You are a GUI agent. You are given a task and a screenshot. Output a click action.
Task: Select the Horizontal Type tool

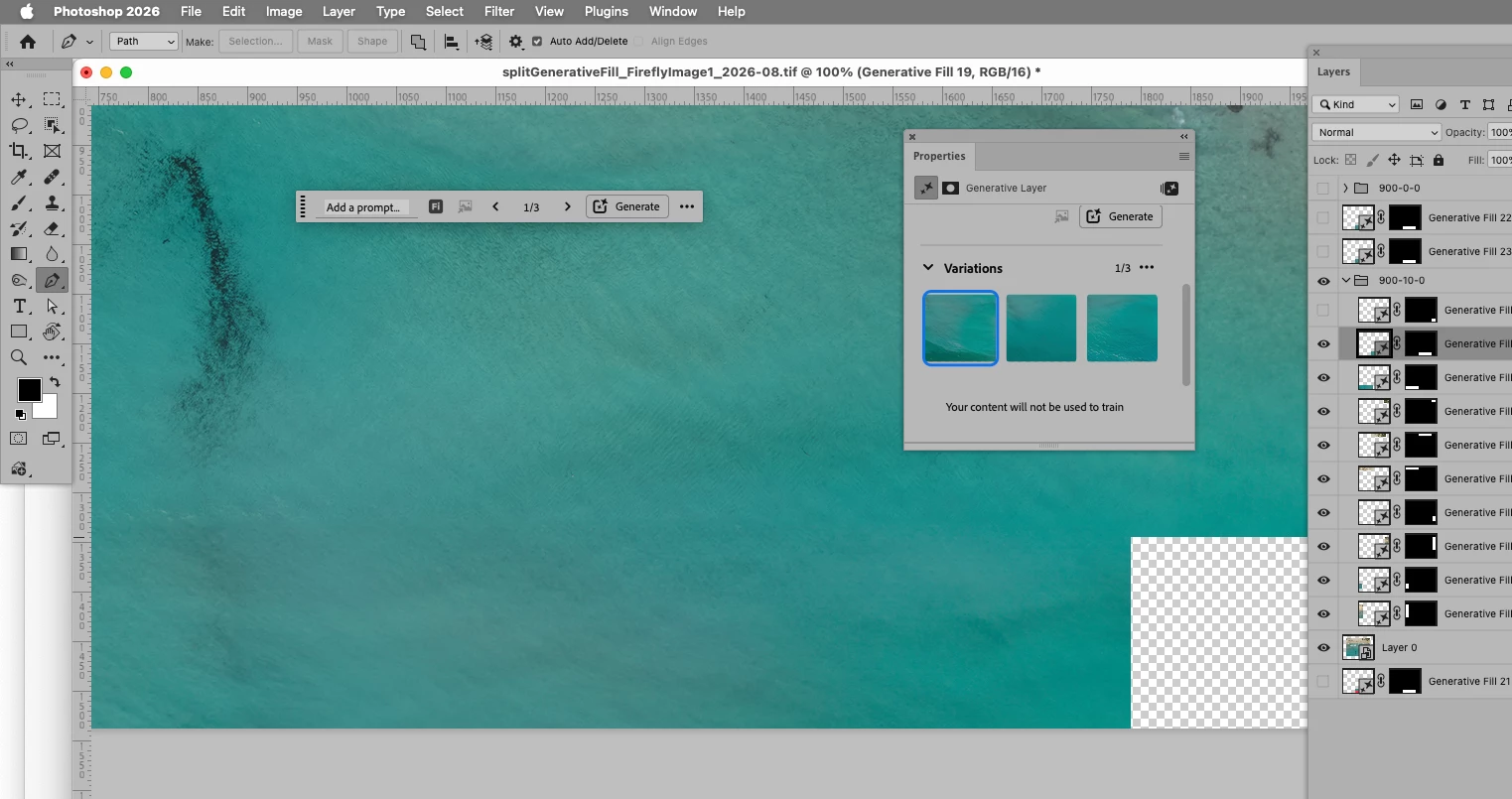19,306
